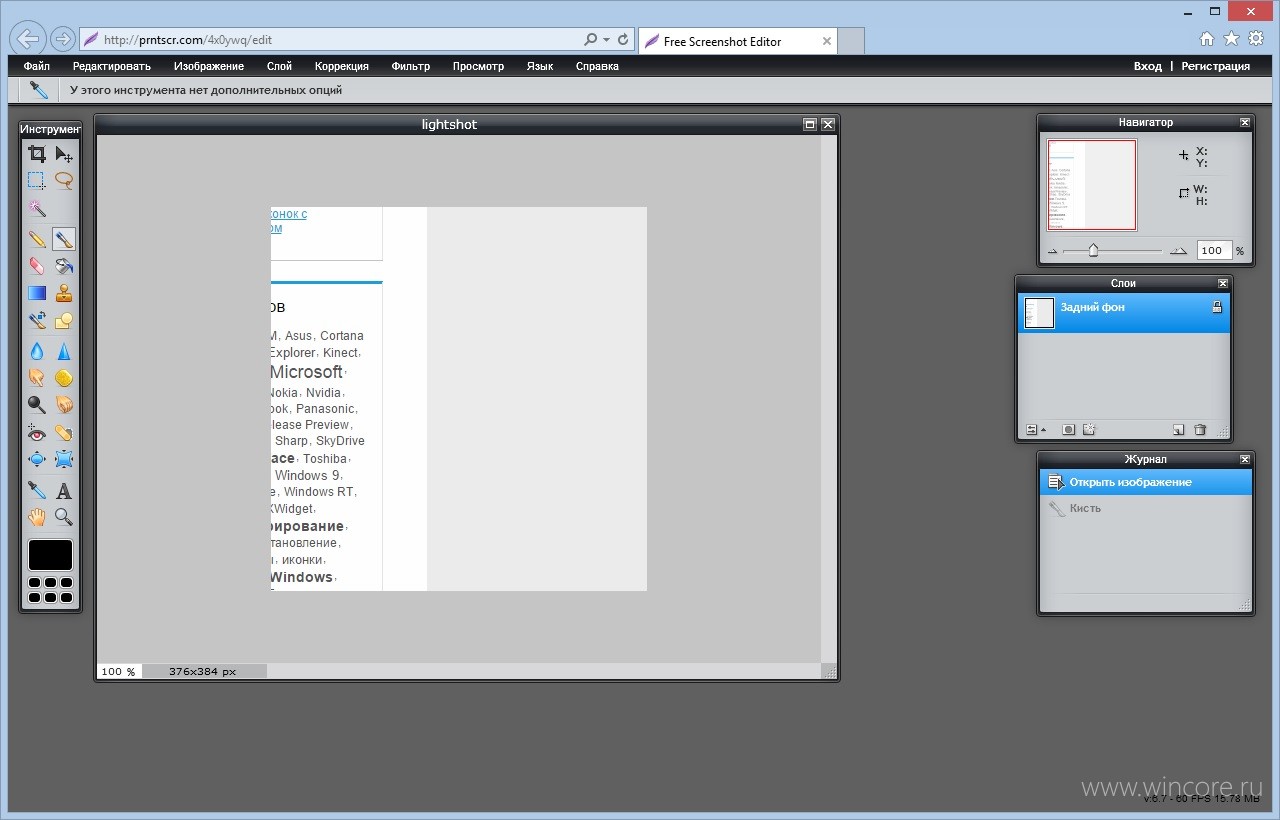
Task: Select the Move tool
Action: (x=64, y=154)
